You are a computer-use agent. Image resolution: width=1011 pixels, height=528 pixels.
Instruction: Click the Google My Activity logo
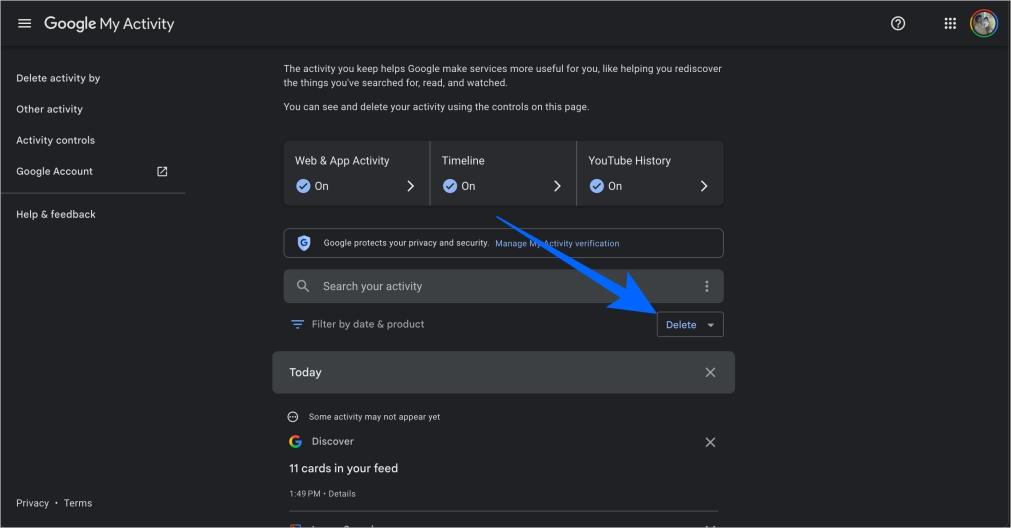109,24
